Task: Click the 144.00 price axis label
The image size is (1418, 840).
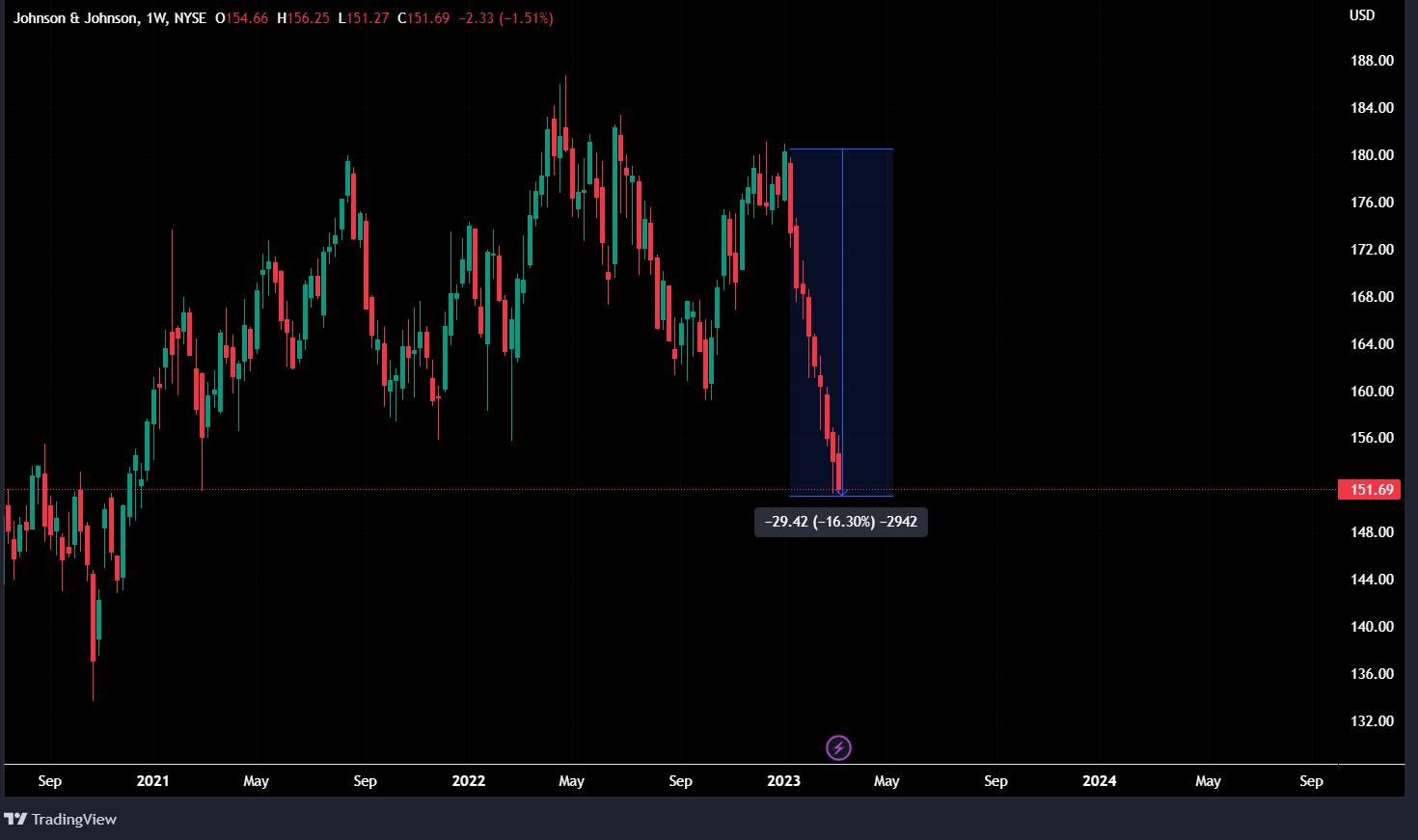Action: click(1372, 580)
